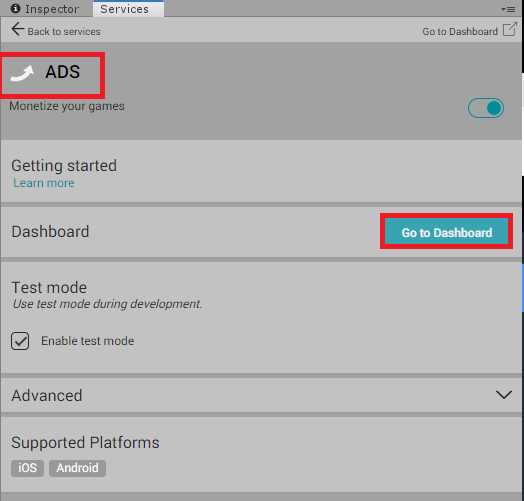Click the Ads arrow logo icon
The width and height of the screenshot is (524, 501).
22,73
